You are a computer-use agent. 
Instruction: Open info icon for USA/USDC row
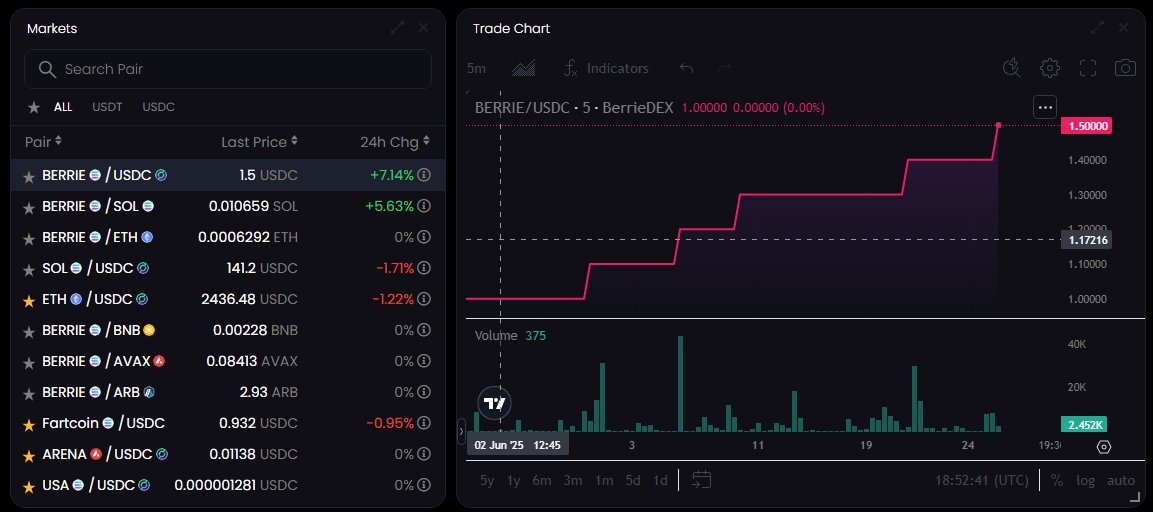tap(424, 485)
